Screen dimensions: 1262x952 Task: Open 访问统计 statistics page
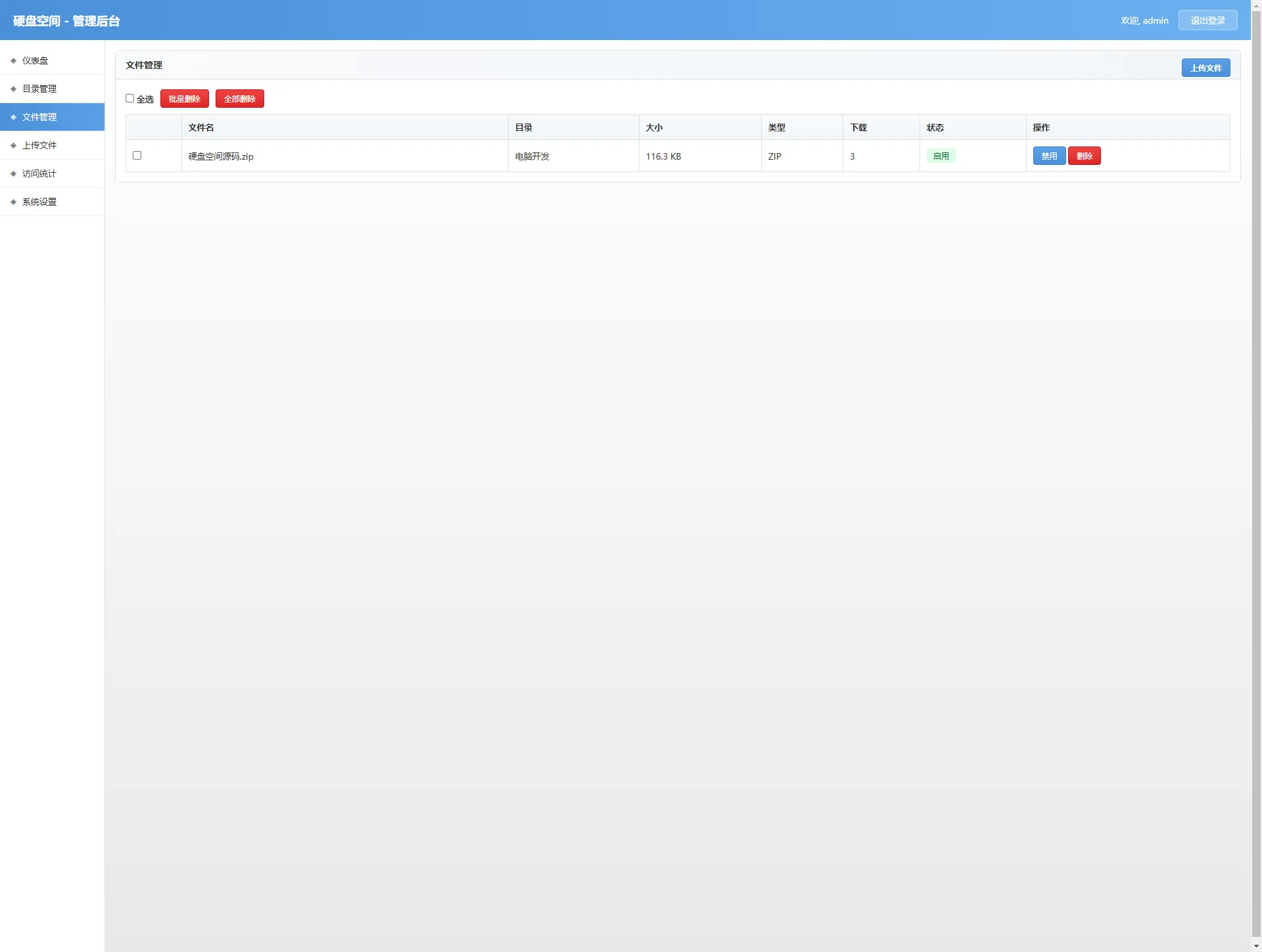point(39,173)
